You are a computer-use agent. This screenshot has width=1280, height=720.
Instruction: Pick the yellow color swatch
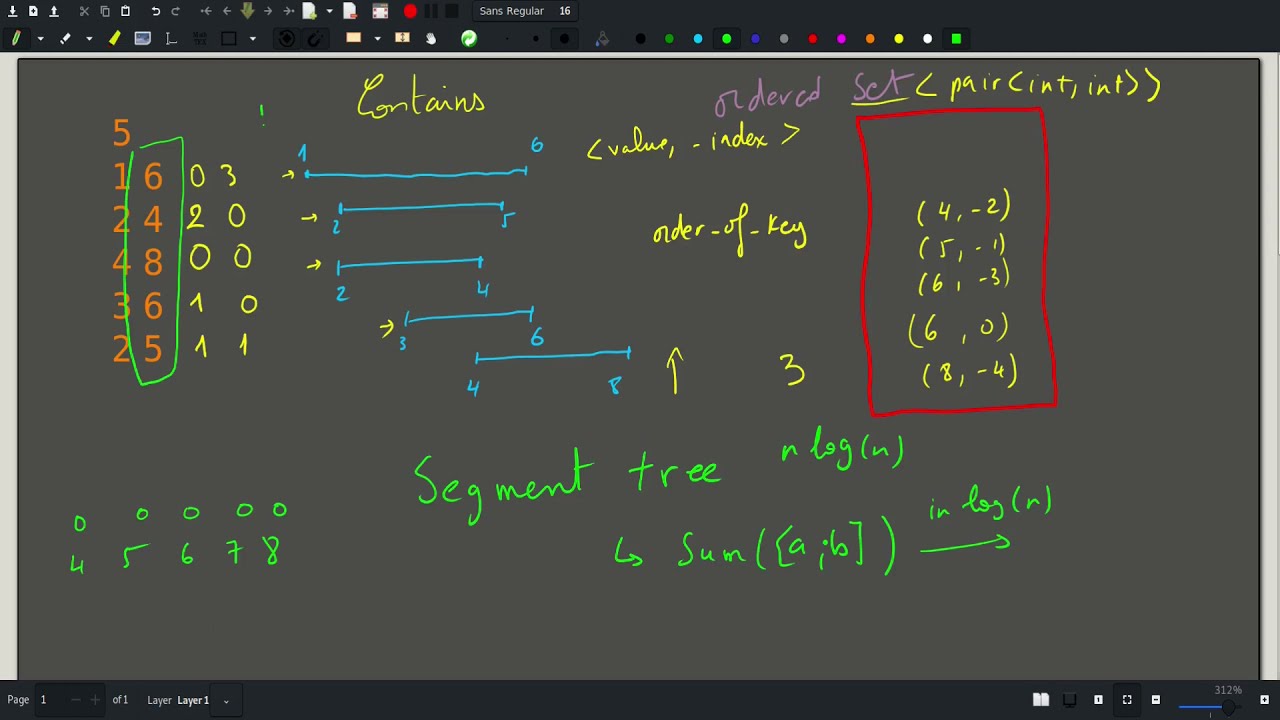point(899,39)
